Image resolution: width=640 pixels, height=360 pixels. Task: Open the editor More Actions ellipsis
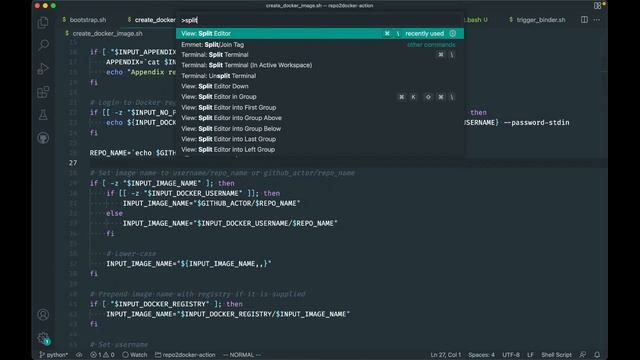coord(597,20)
